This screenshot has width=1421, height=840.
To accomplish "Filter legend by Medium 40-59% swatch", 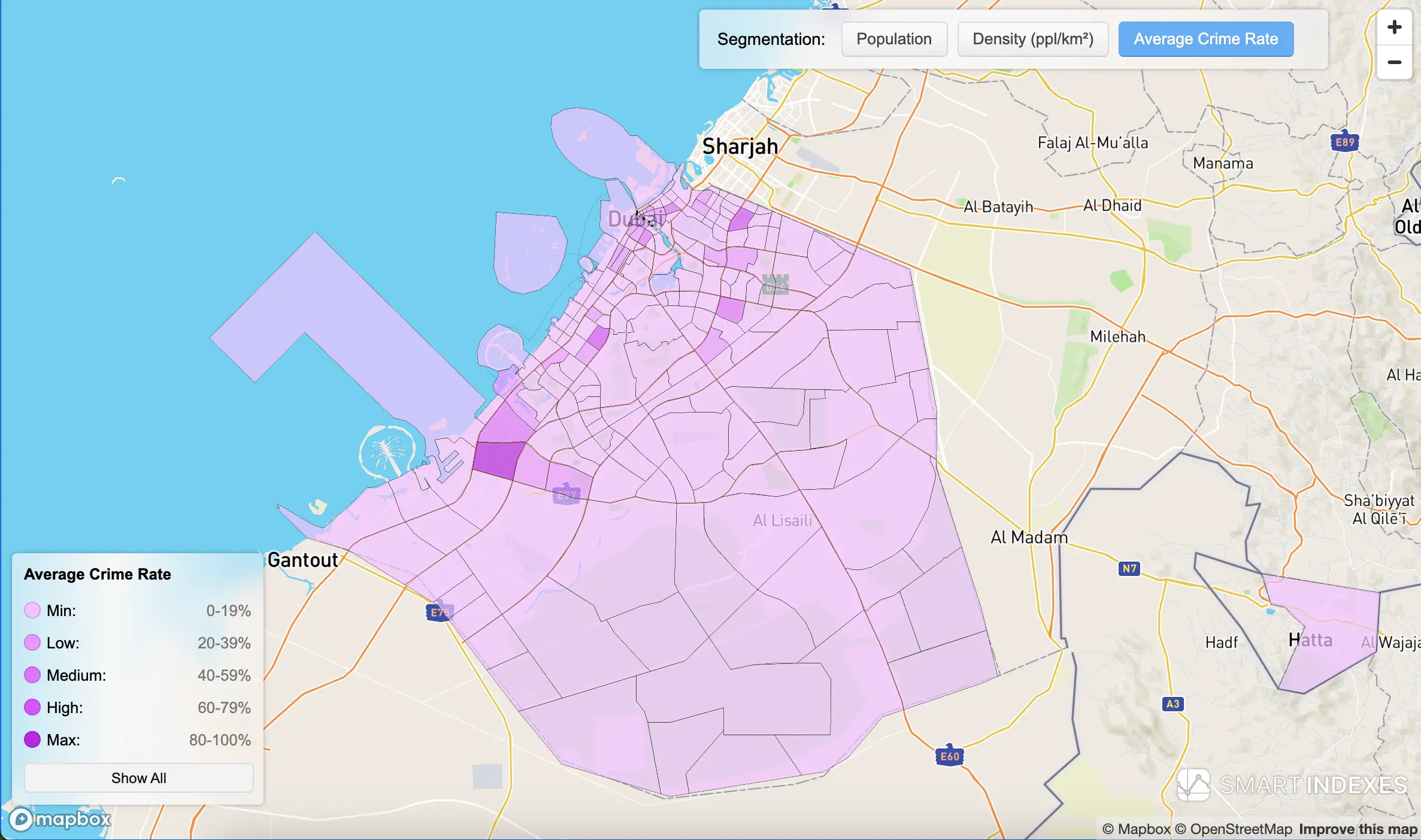I will coord(32,675).
